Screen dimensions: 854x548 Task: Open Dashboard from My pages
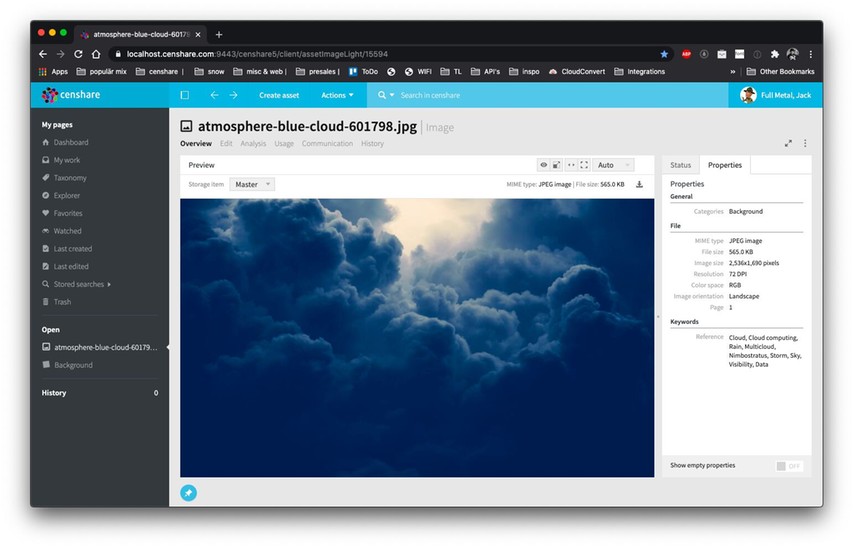70,143
